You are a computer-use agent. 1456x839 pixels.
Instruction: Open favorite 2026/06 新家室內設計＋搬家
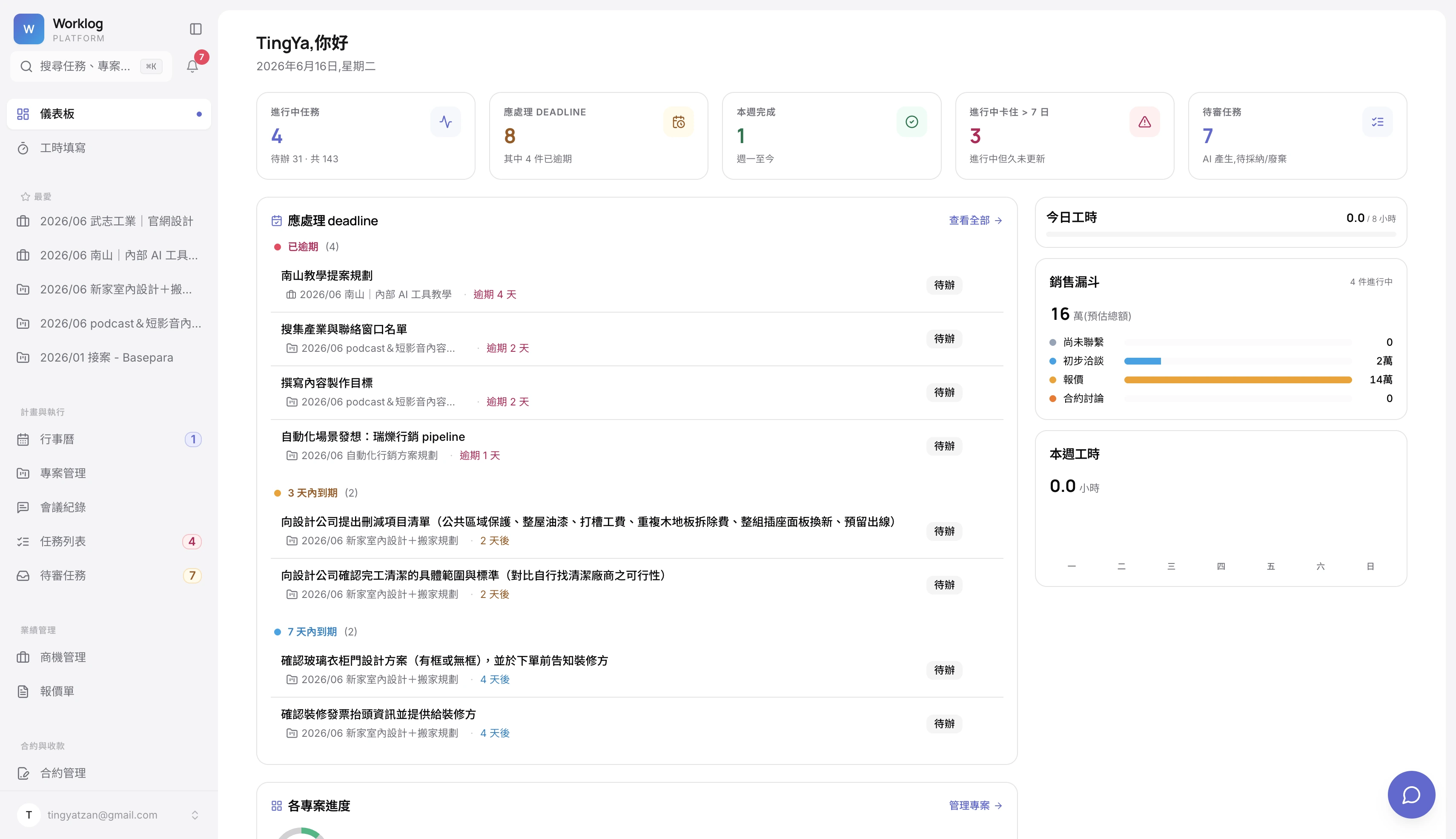pos(109,289)
